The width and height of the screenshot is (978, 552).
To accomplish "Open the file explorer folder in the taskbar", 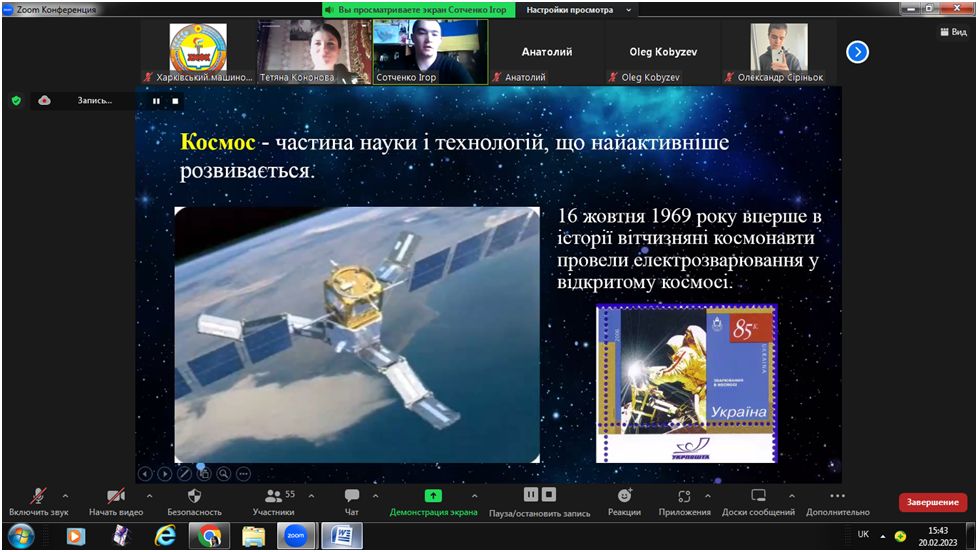I will [254, 536].
